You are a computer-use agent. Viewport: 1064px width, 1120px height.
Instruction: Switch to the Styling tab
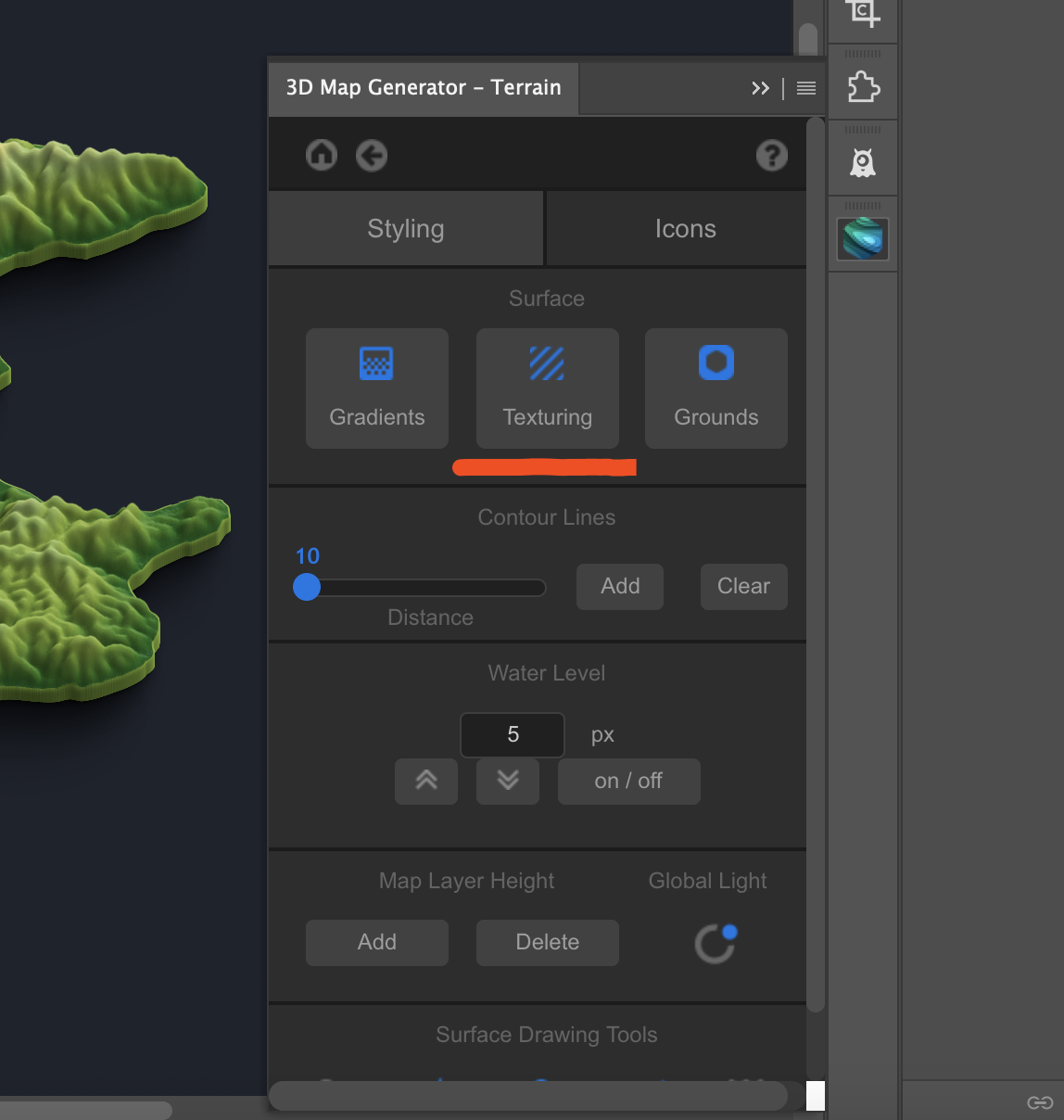[x=406, y=229]
